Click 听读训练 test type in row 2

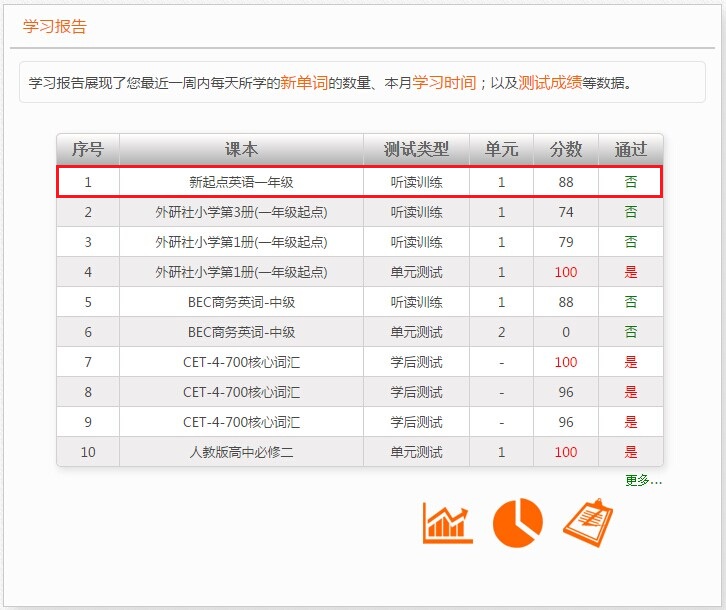coord(416,212)
